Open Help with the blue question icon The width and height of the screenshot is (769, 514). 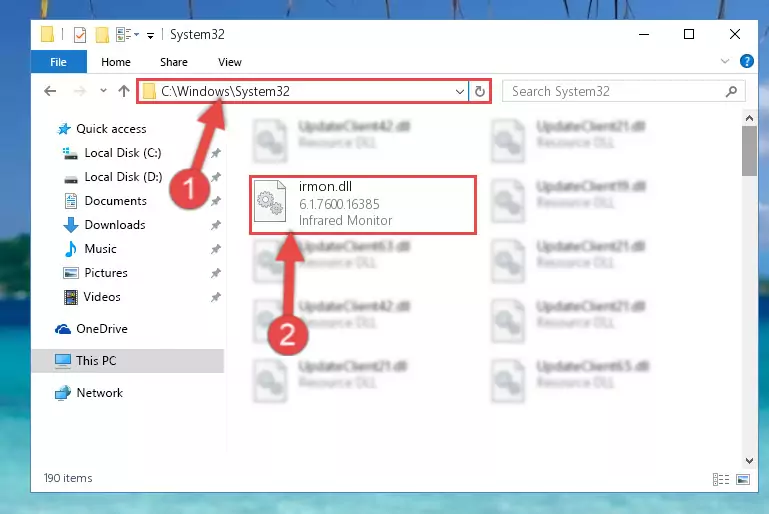pos(746,61)
